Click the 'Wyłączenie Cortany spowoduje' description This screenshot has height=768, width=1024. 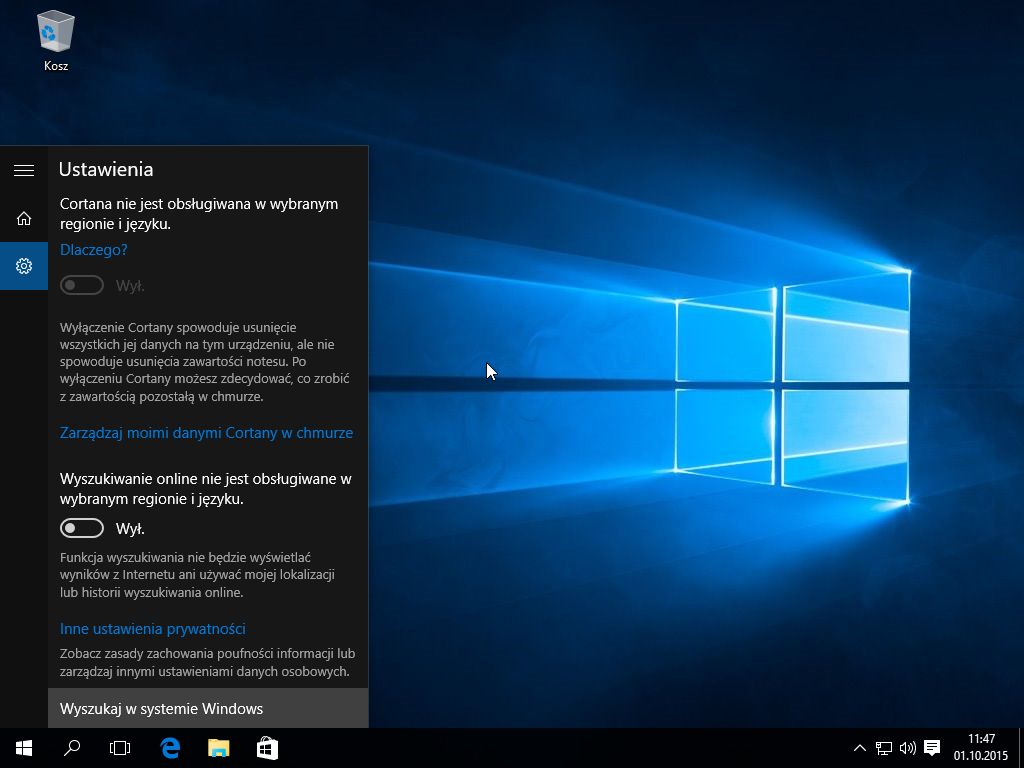coord(205,362)
